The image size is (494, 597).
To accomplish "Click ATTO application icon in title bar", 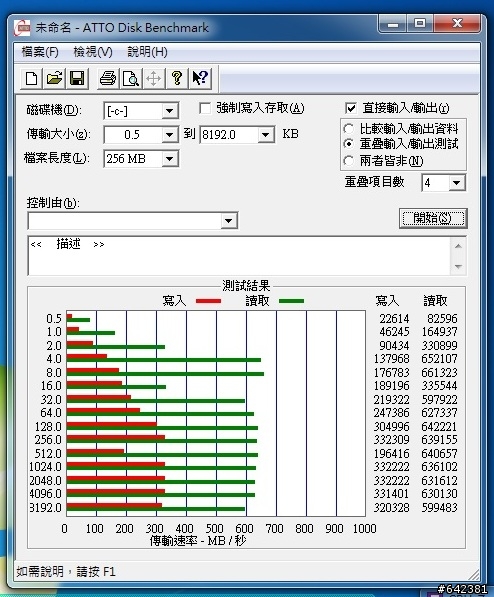I will pos(22,28).
